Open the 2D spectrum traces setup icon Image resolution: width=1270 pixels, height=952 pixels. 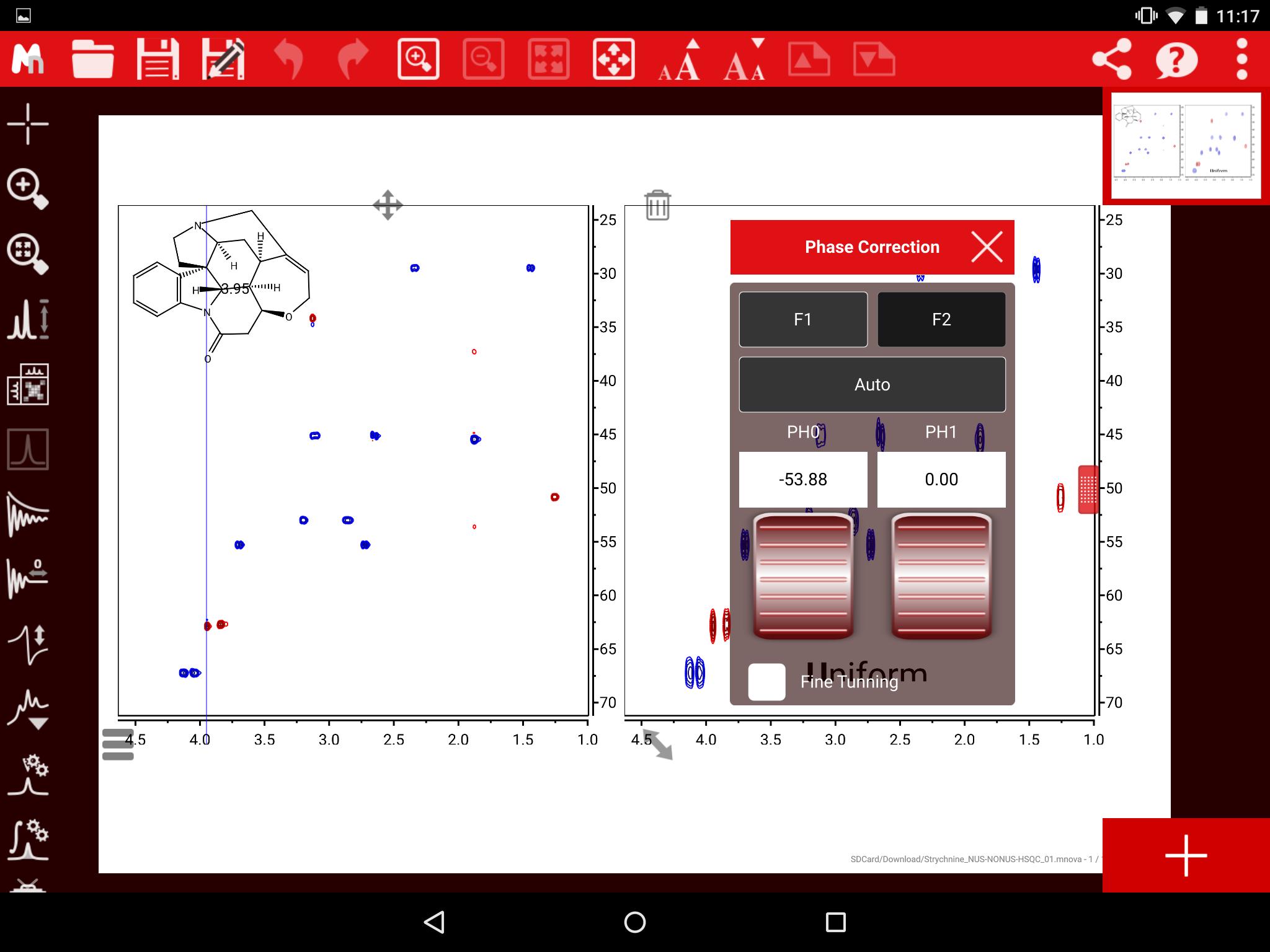click(x=28, y=384)
